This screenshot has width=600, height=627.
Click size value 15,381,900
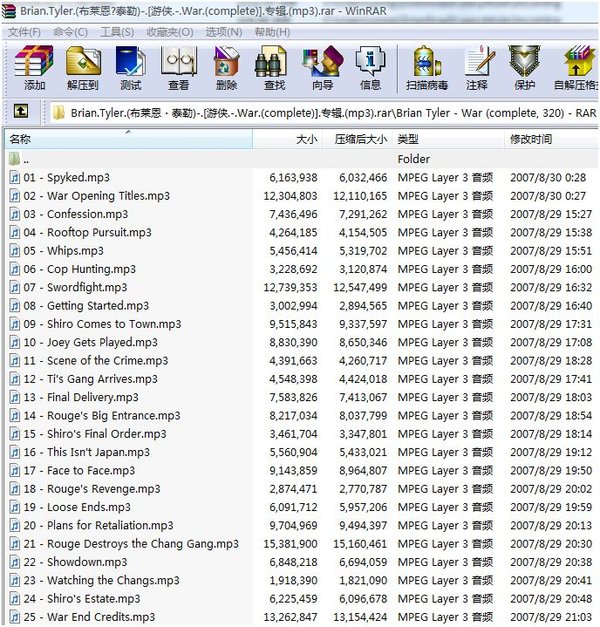click(290, 544)
